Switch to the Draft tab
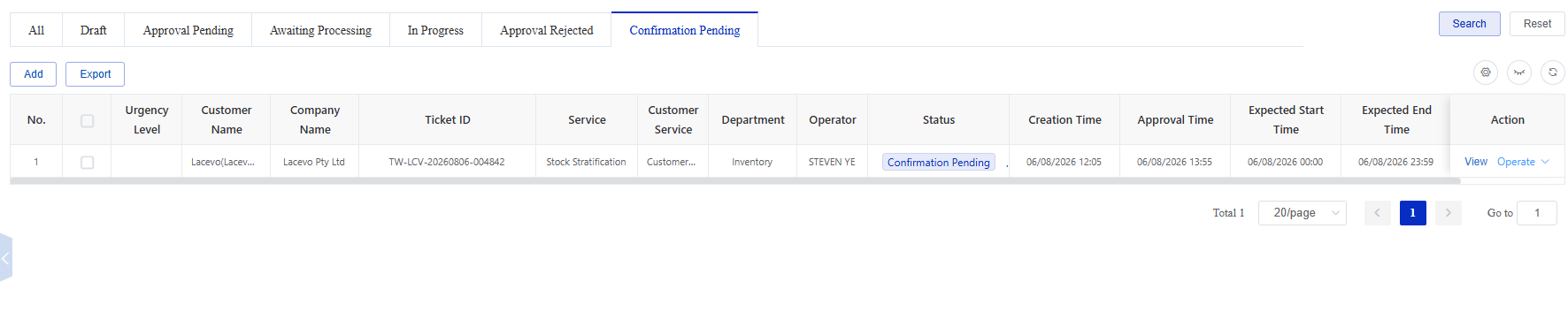1568x320 pixels. click(x=94, y=30)
